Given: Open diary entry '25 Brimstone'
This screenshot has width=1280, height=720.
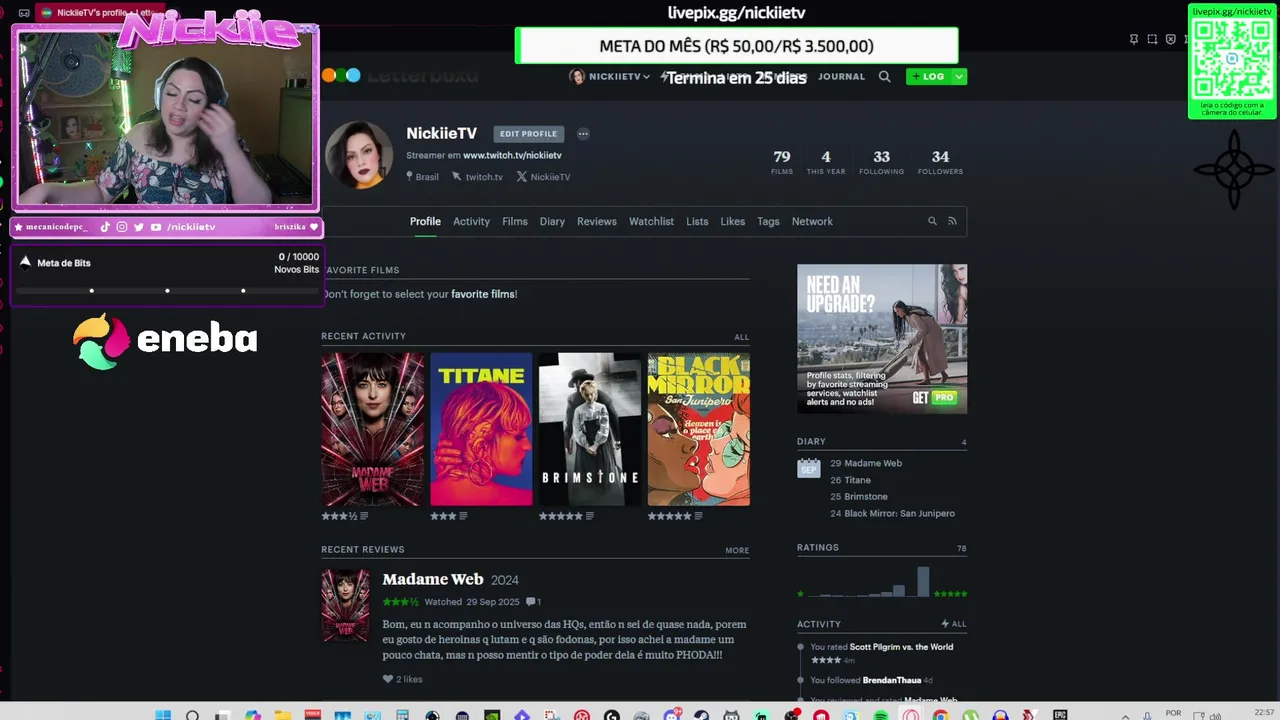Looking at the screenshot, I should [x=859, y=496].
